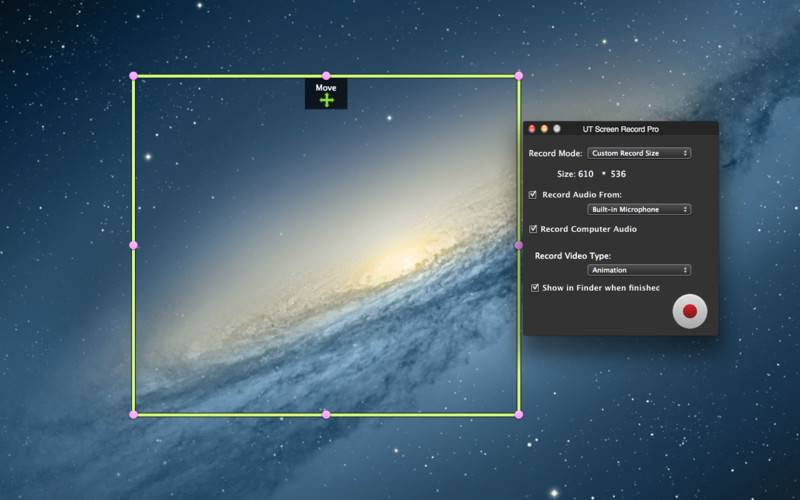This screenshot has height=500, width=800.
Task: Select the left-middle edge handle
Action: (133, 245)
